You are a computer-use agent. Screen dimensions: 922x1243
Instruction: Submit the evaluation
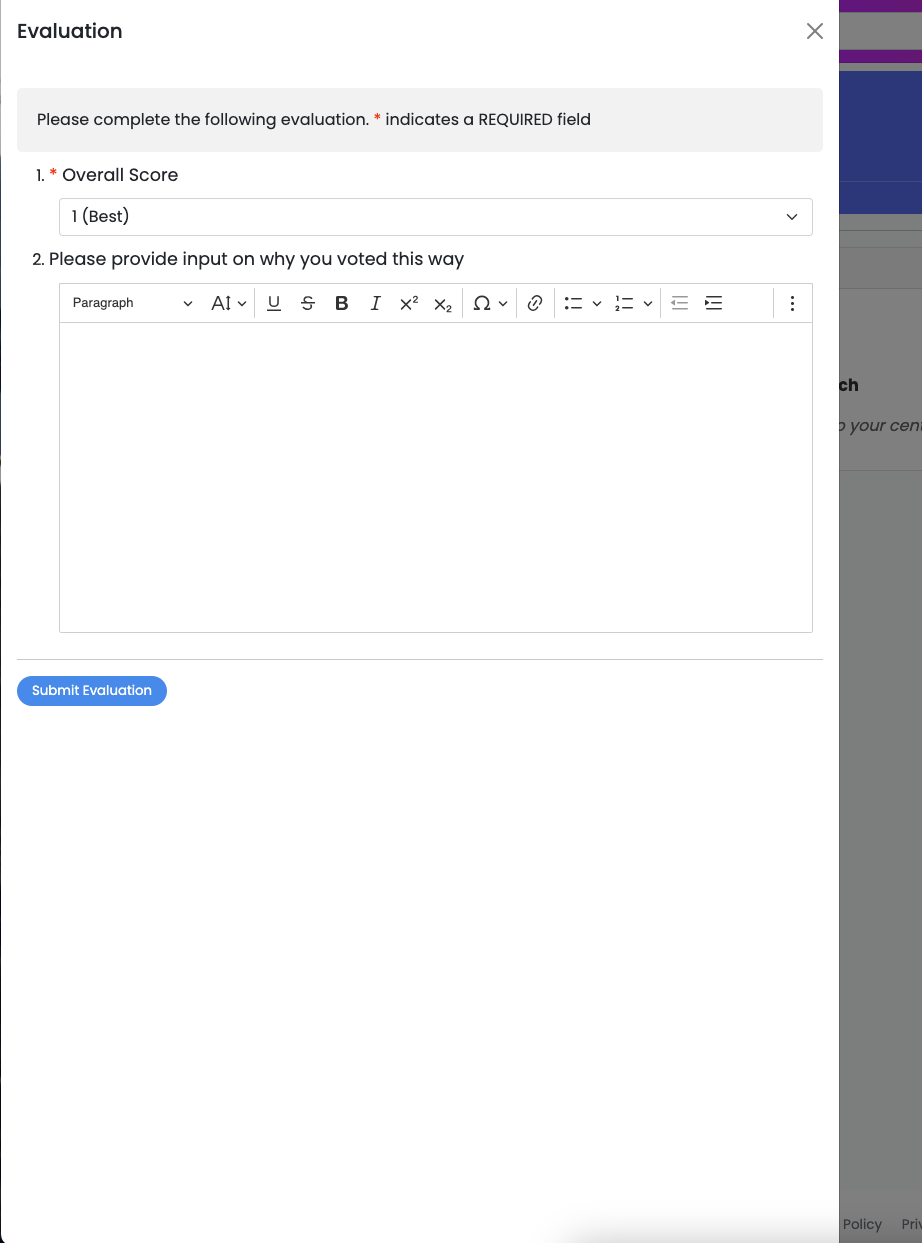click(91, 691)
